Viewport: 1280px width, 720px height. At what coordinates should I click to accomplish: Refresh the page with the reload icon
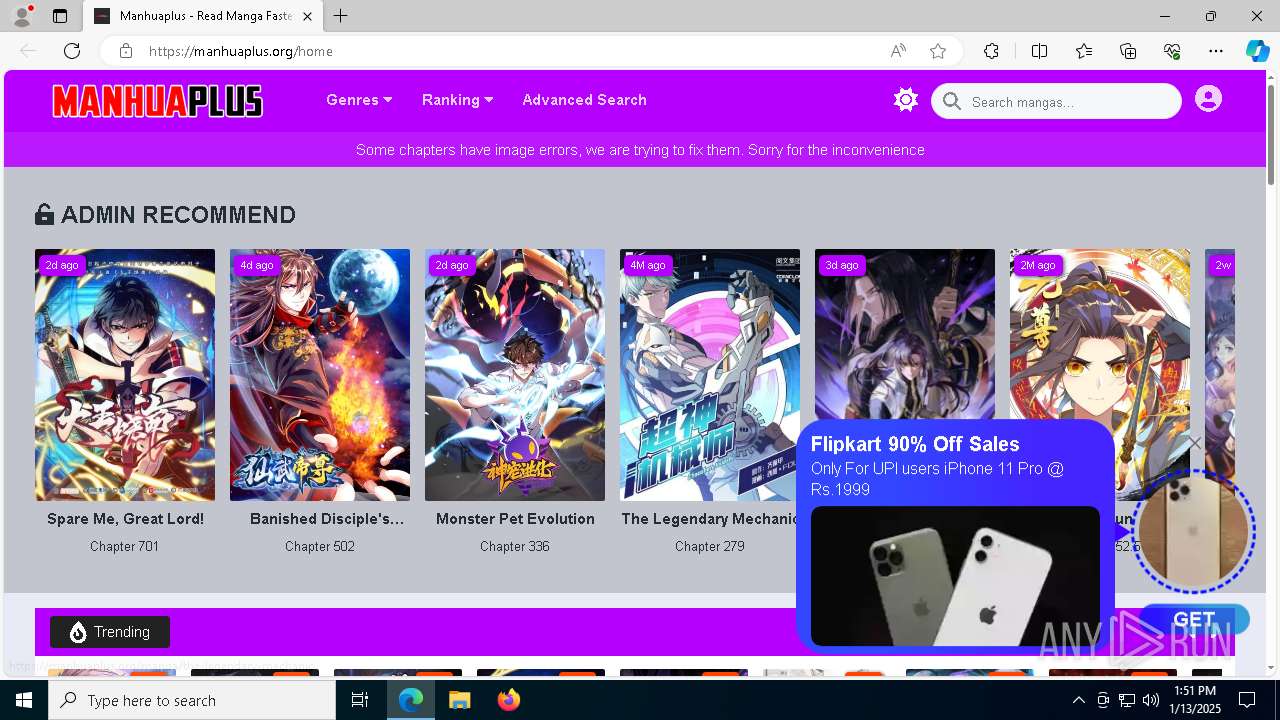click(x=72, y=51)
